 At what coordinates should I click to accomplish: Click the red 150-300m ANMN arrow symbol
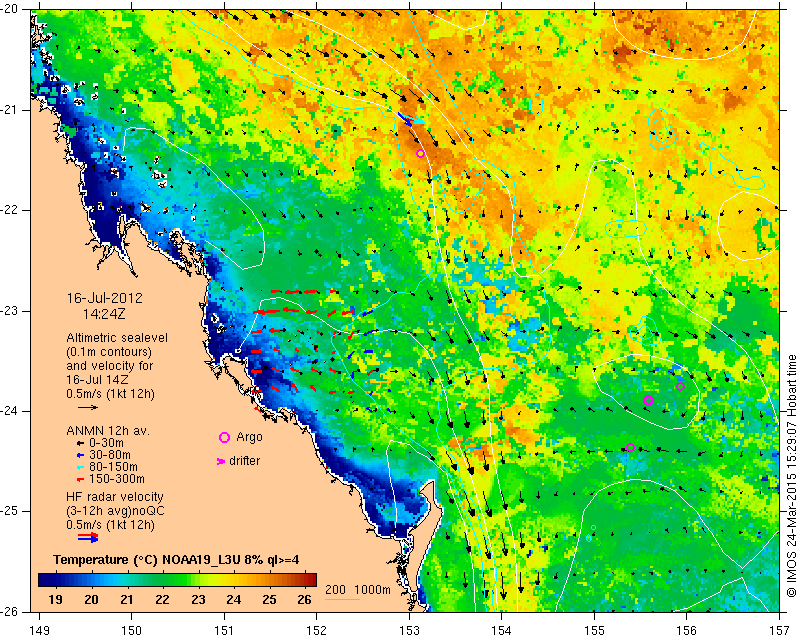point(80,479)
